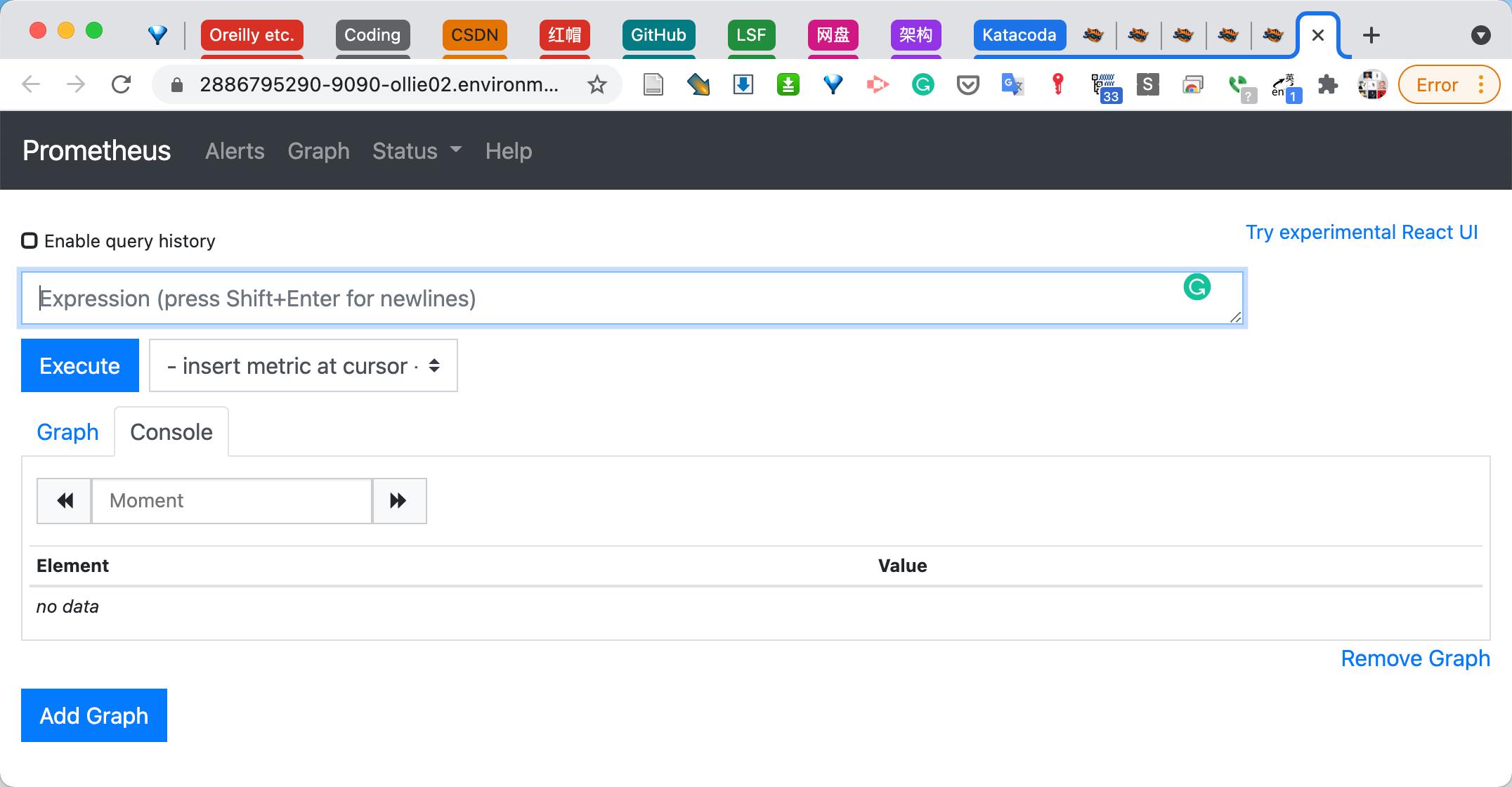The width and height of the screenshot is (1512, 787).
Task: Click the Chrome remote desktop windows extension icon
Action: (x=1192, y=85)
